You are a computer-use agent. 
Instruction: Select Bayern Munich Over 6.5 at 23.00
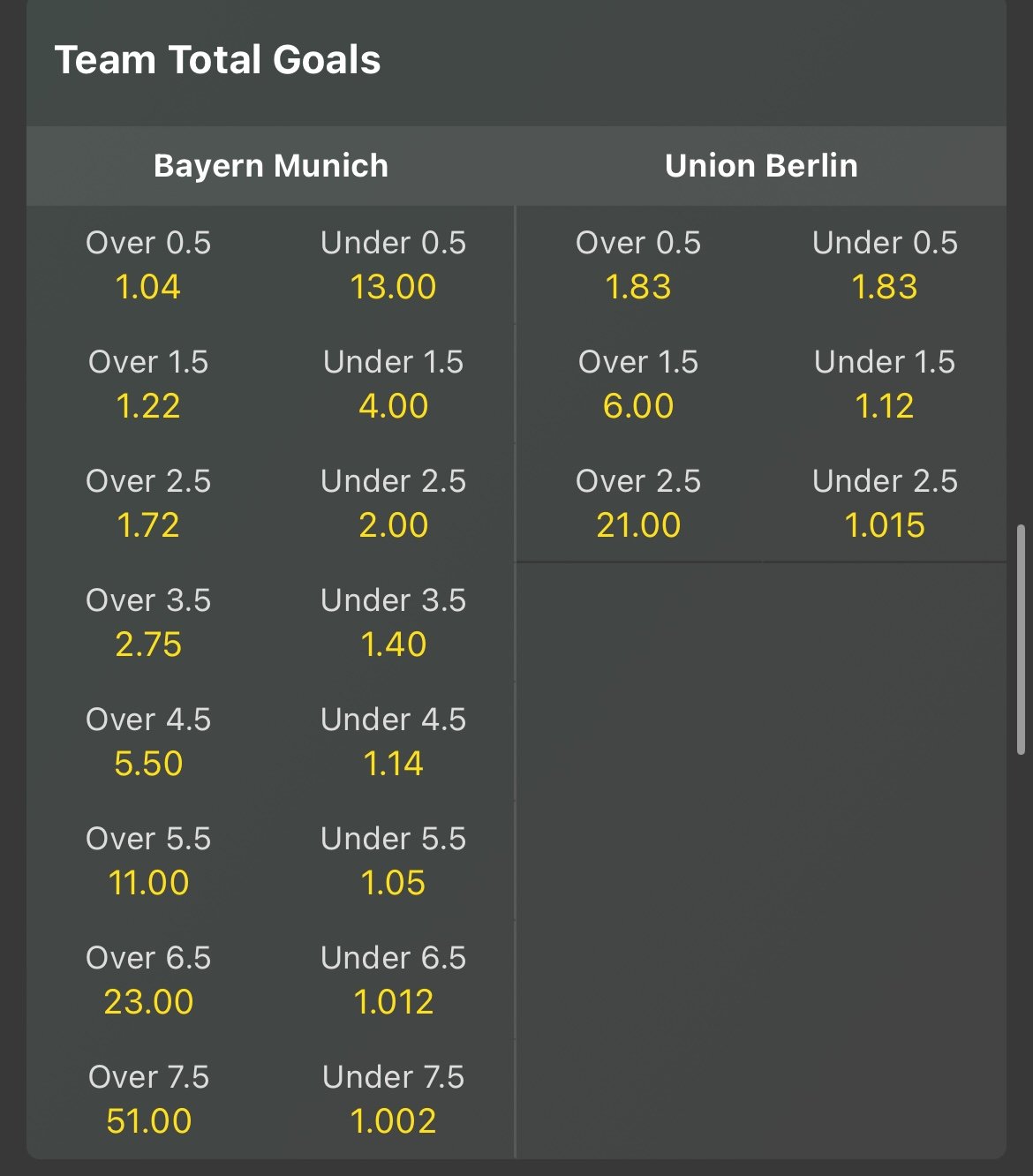pyautogui.click(x=148, y=981)
